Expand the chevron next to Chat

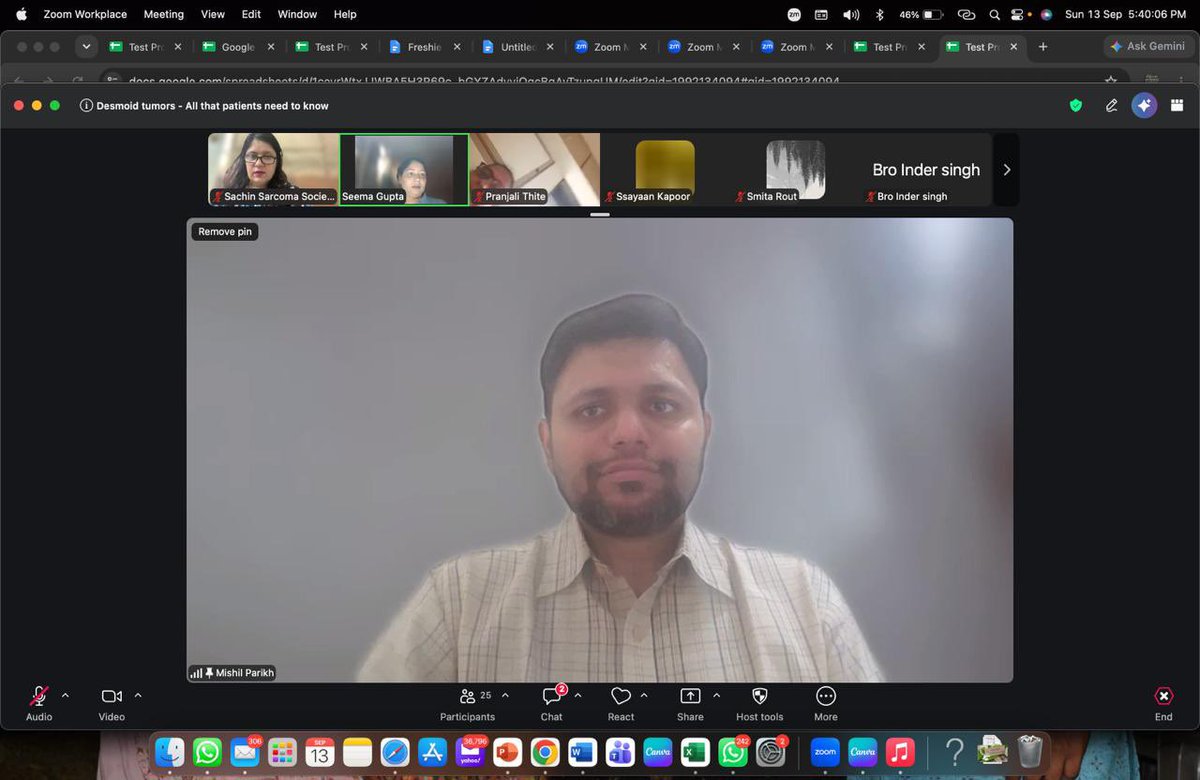[x=578, y=695]
